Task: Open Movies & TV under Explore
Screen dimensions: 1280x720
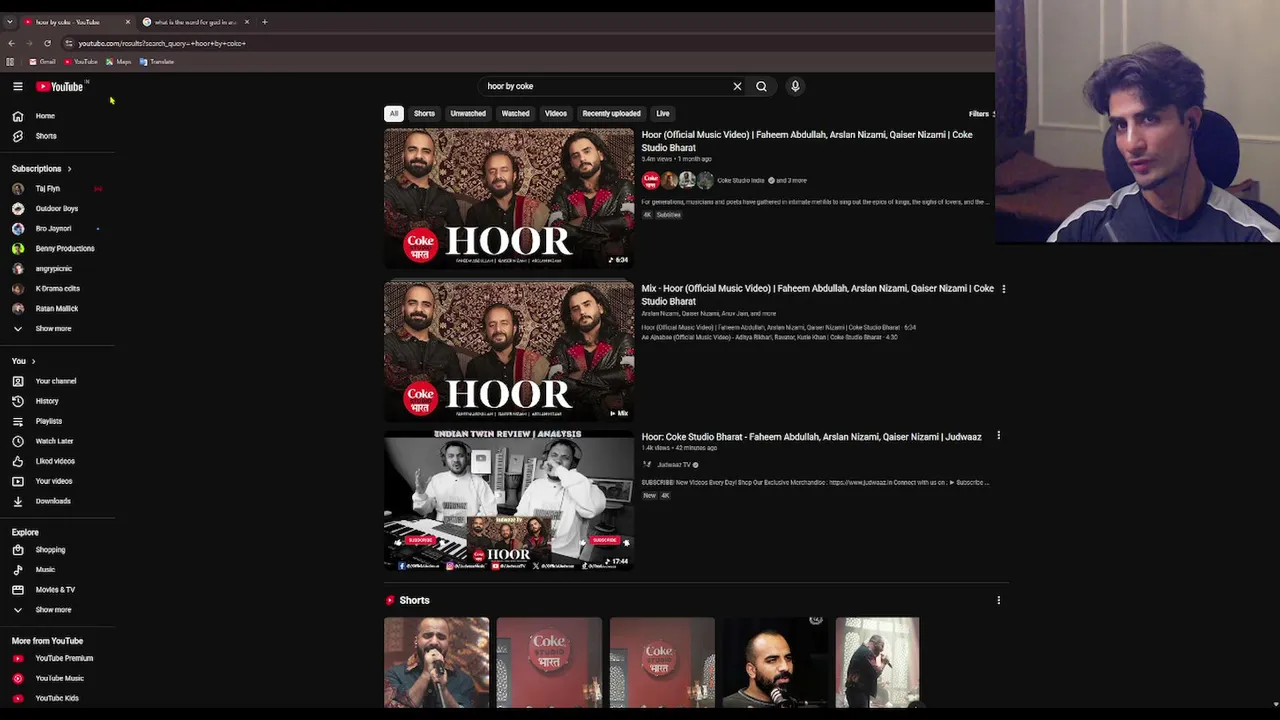Action: click(x=57, y=589)
